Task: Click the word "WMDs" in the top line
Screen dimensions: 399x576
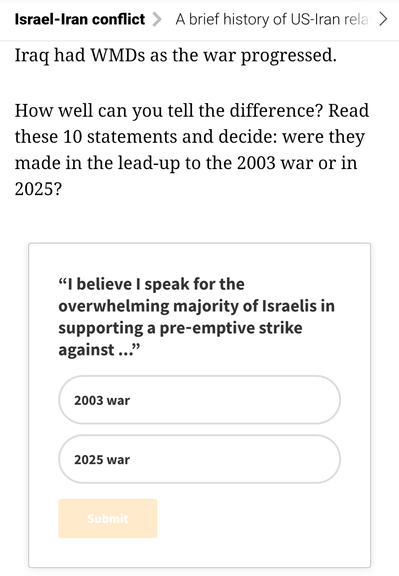Action: (x=118, y=55)
